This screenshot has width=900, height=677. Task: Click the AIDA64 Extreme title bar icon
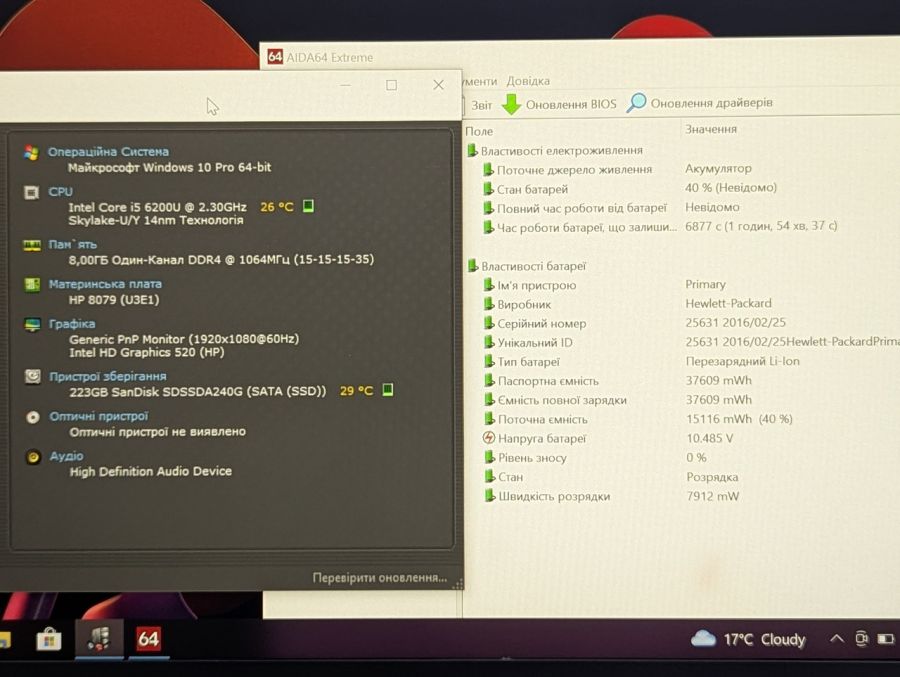tap(276, 56)
